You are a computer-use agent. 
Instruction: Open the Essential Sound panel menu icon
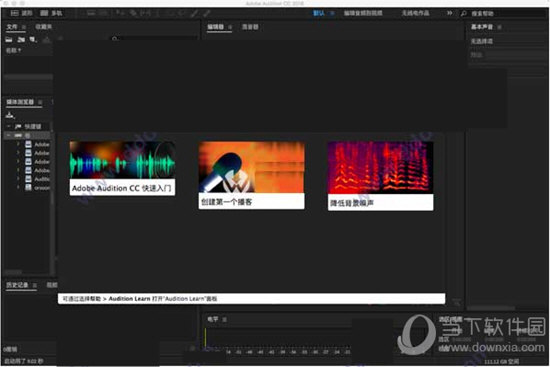pos(499,27)
